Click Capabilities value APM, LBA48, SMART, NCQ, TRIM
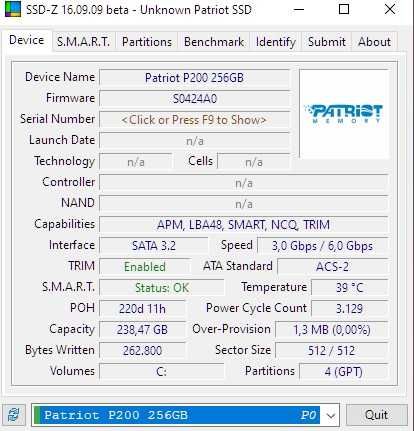 click(244, 225)
